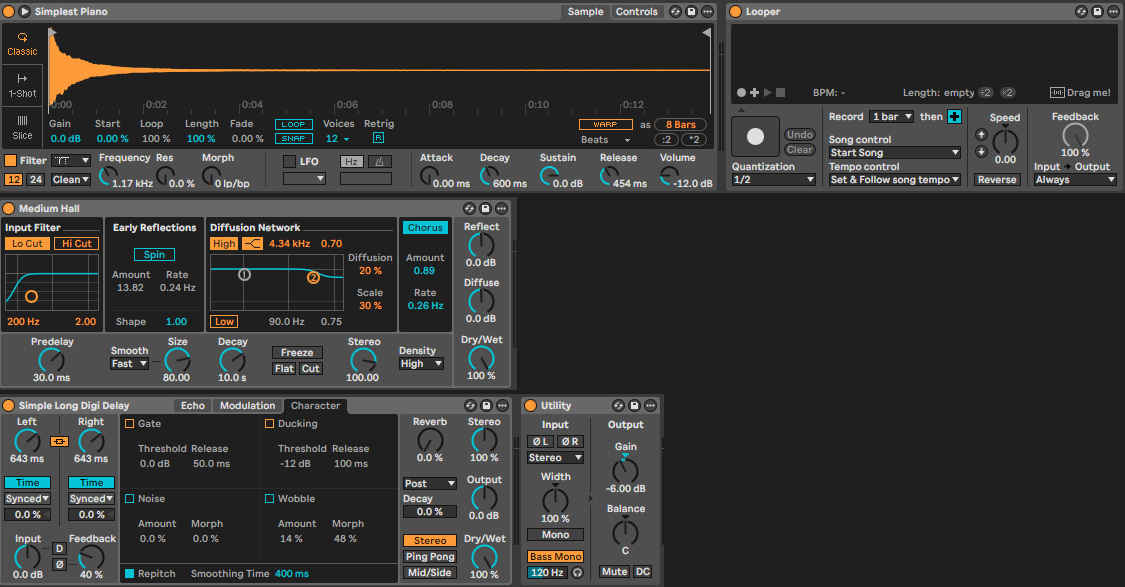Open Simplest Piano options menu (three dots)
The width and height of the screenshot is (1125, 587).
click(x=707, y=11)
